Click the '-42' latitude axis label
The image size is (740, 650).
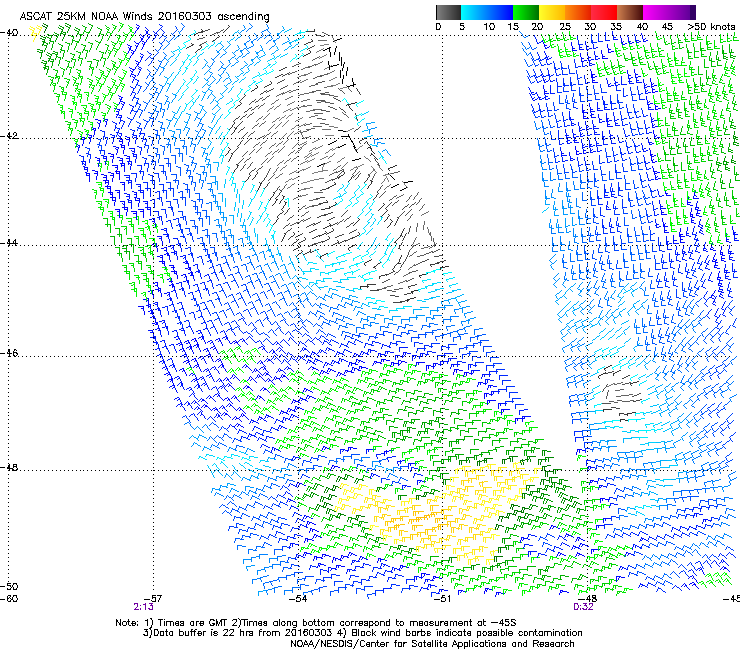coord(9,135)
